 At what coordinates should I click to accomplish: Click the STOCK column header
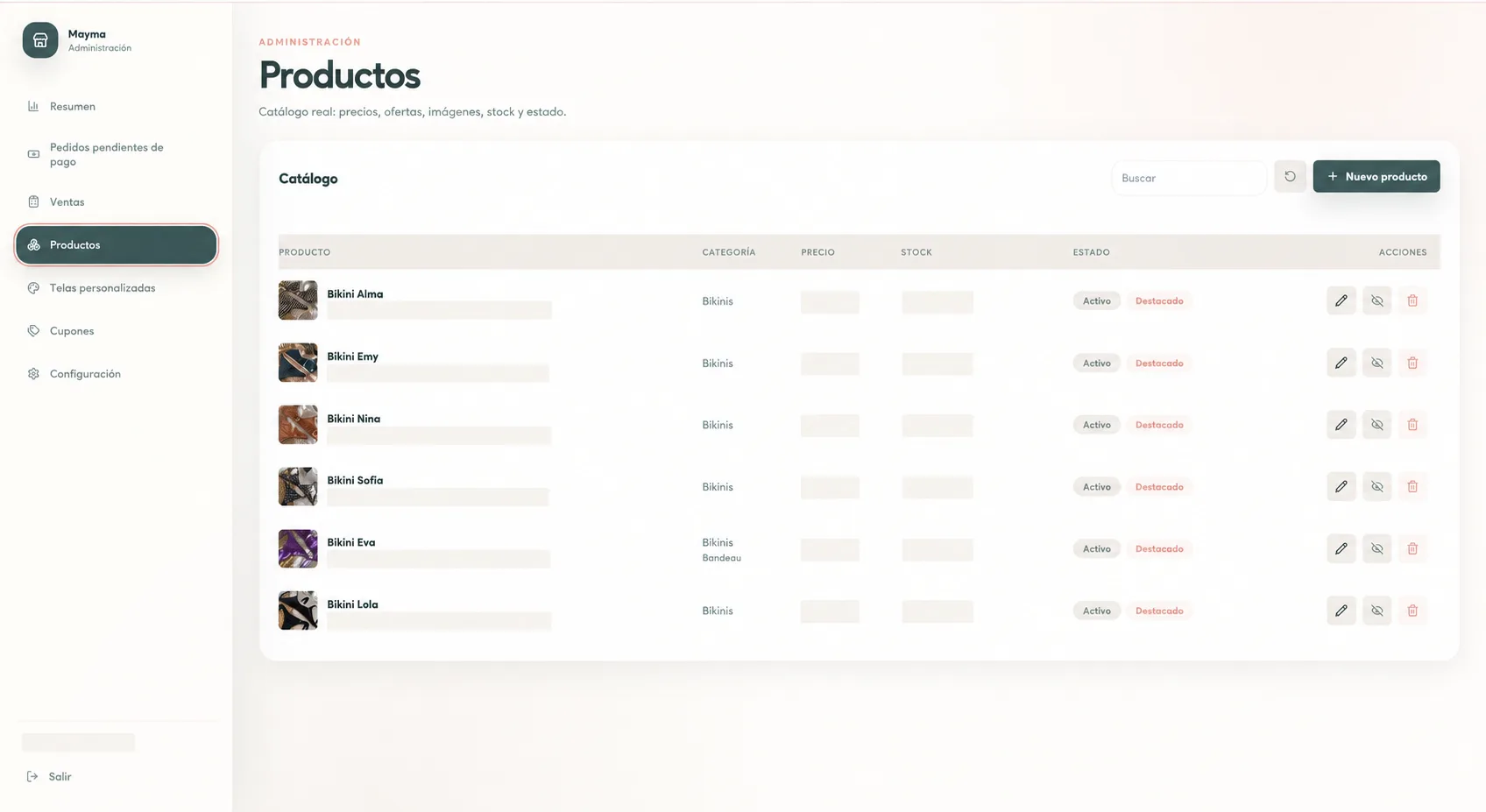pos(916,252)
